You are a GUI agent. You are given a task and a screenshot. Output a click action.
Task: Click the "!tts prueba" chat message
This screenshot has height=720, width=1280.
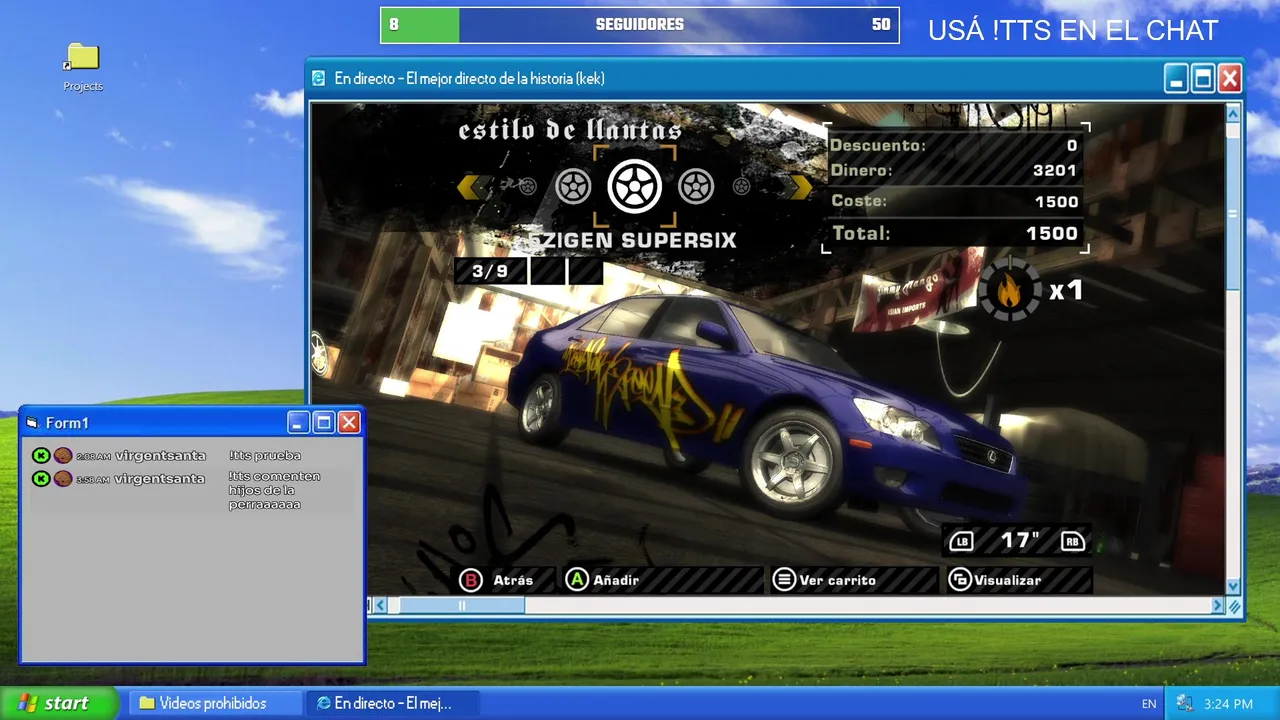[x=264, y=456]
